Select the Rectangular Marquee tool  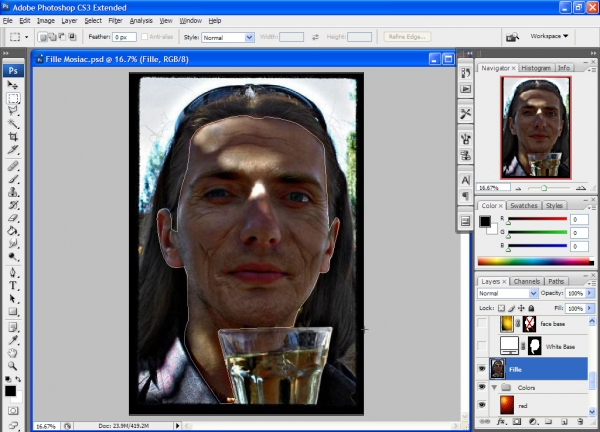[13, 98]
